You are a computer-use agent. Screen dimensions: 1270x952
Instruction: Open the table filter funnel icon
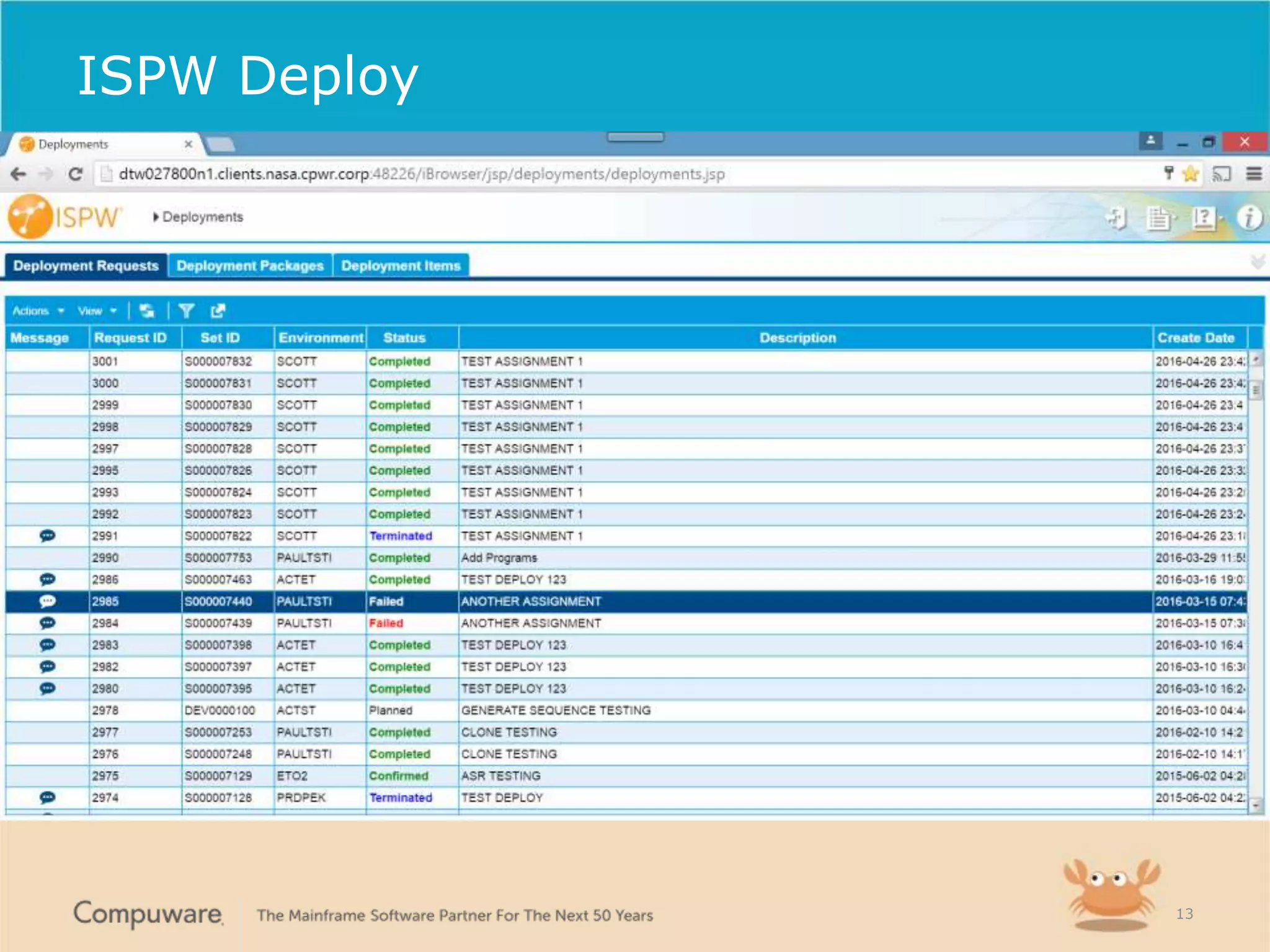click(186, 311)
